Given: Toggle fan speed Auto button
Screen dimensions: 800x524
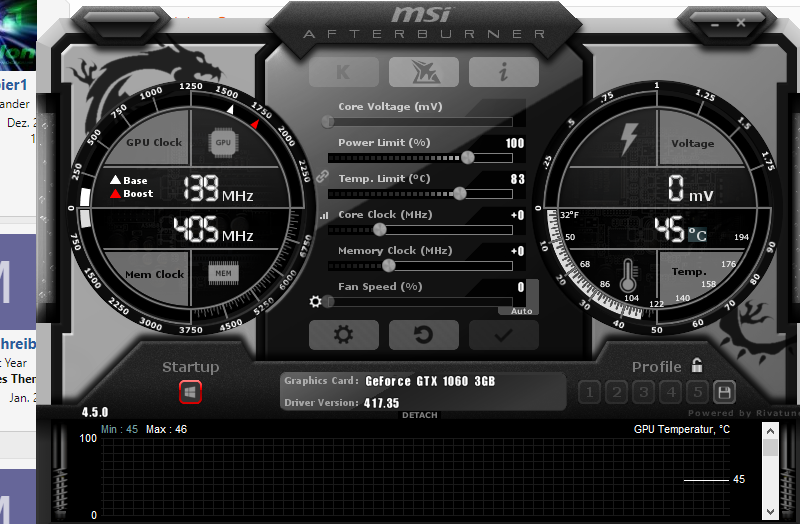Looking at the screenshot, I should [x=521, y=311].
